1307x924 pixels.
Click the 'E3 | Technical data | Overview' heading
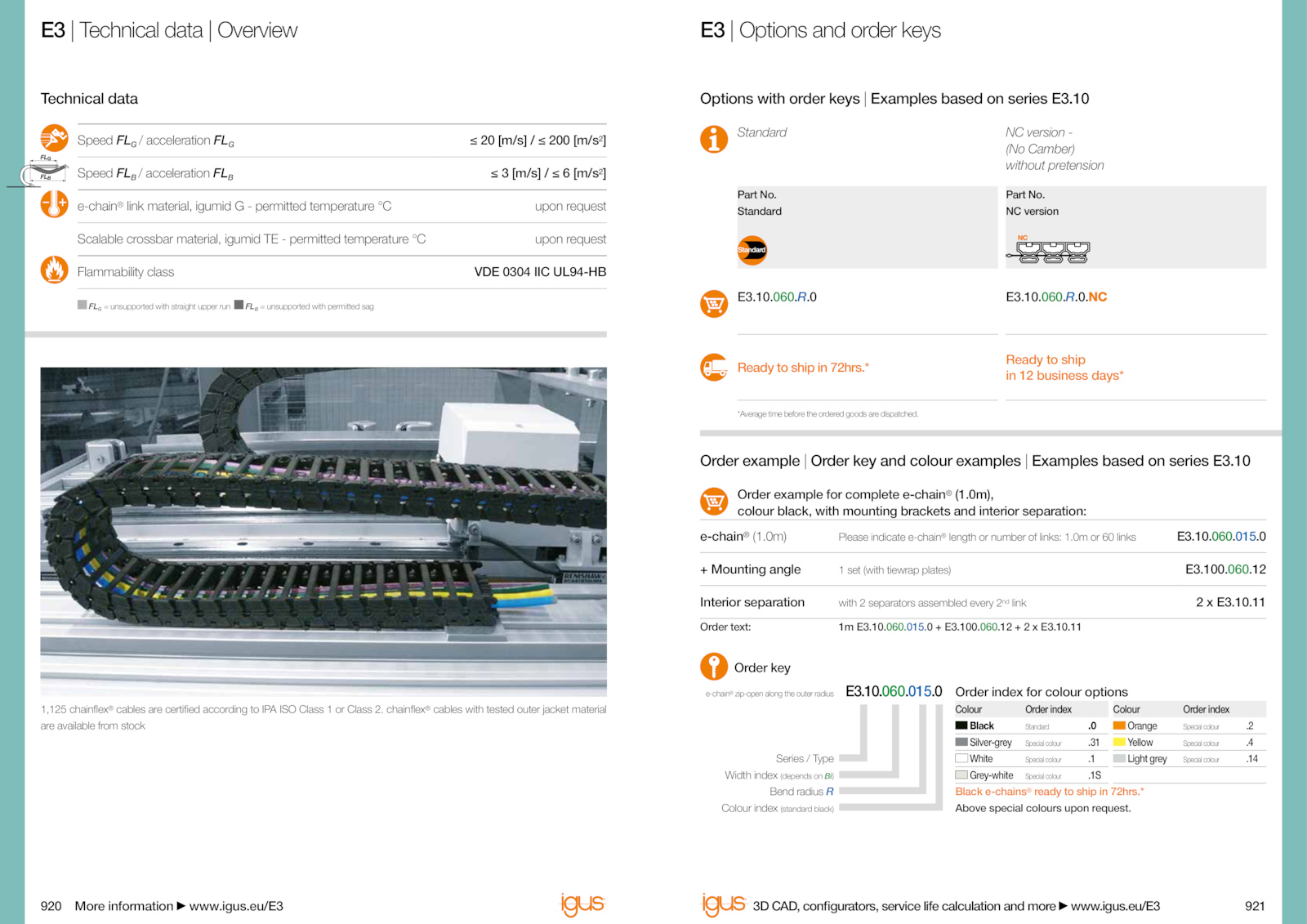click(169, 30)
